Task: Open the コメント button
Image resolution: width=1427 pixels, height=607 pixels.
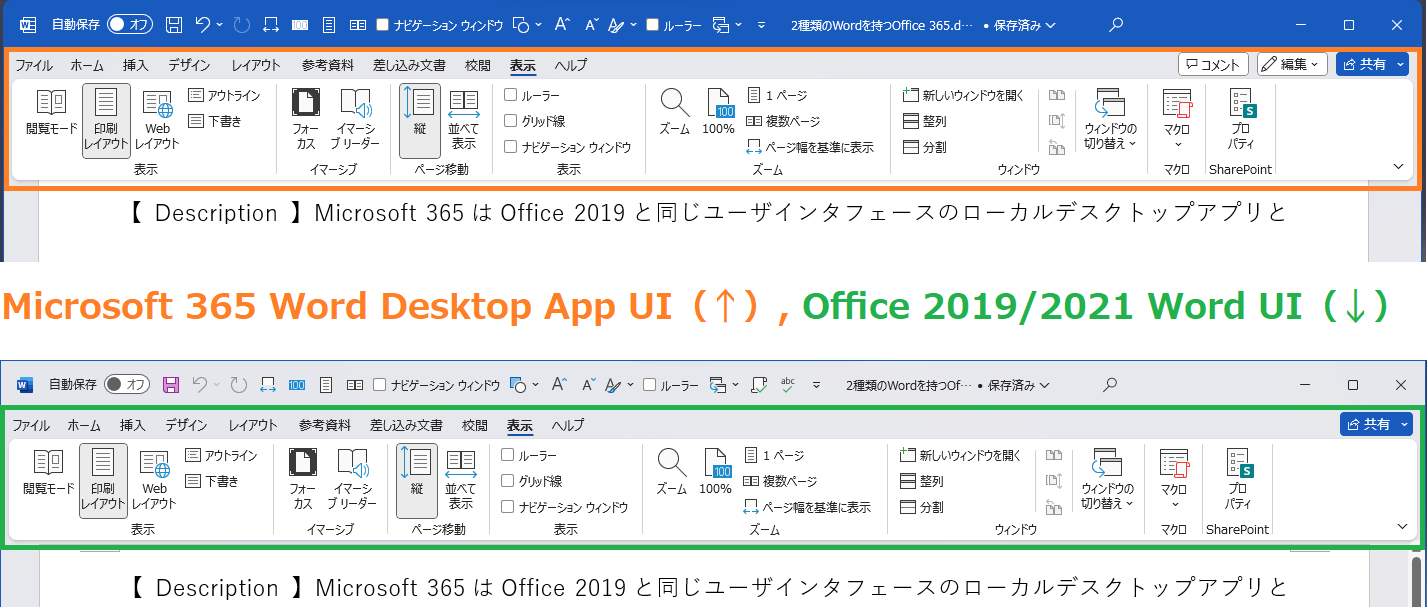Action: pyautogui.click(x=1213, y=63)
